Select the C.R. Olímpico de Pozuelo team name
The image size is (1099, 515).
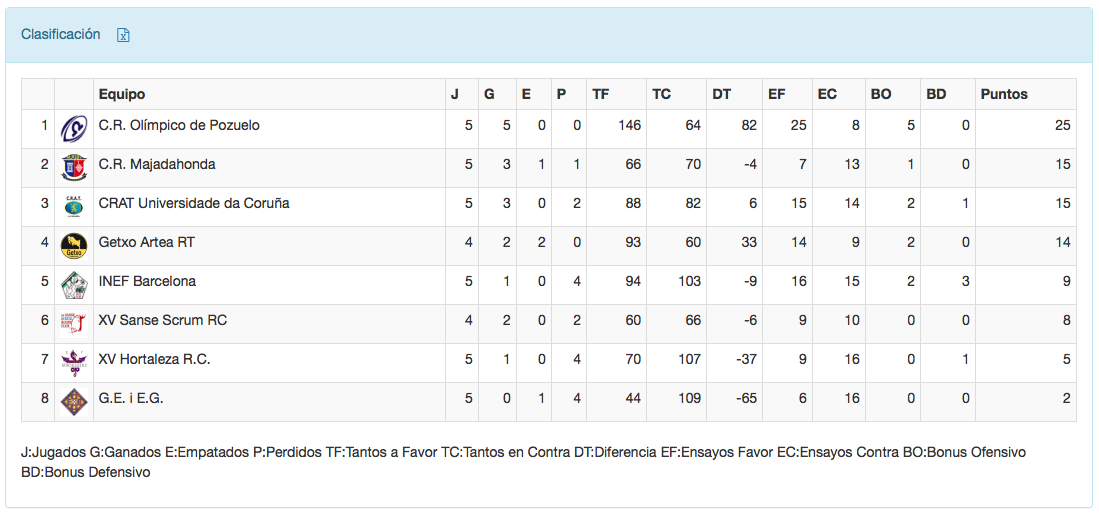coord(179,125)
